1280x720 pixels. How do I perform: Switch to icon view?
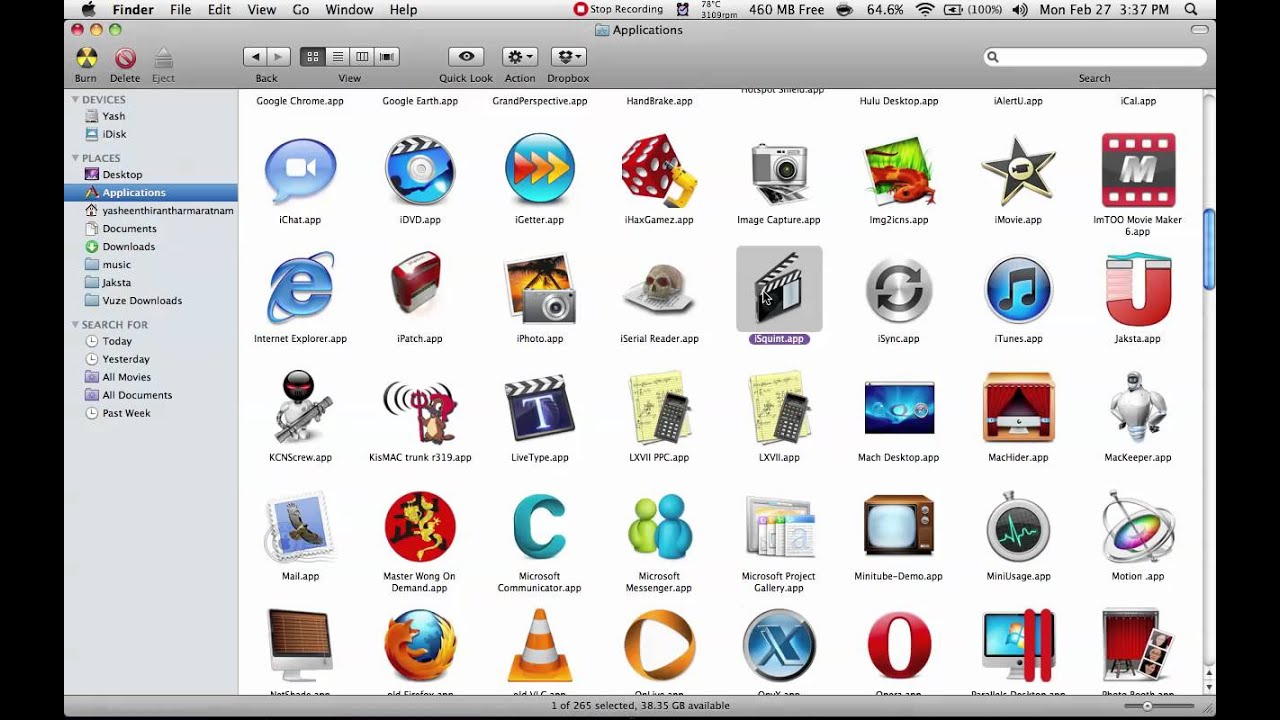[312, 57]
